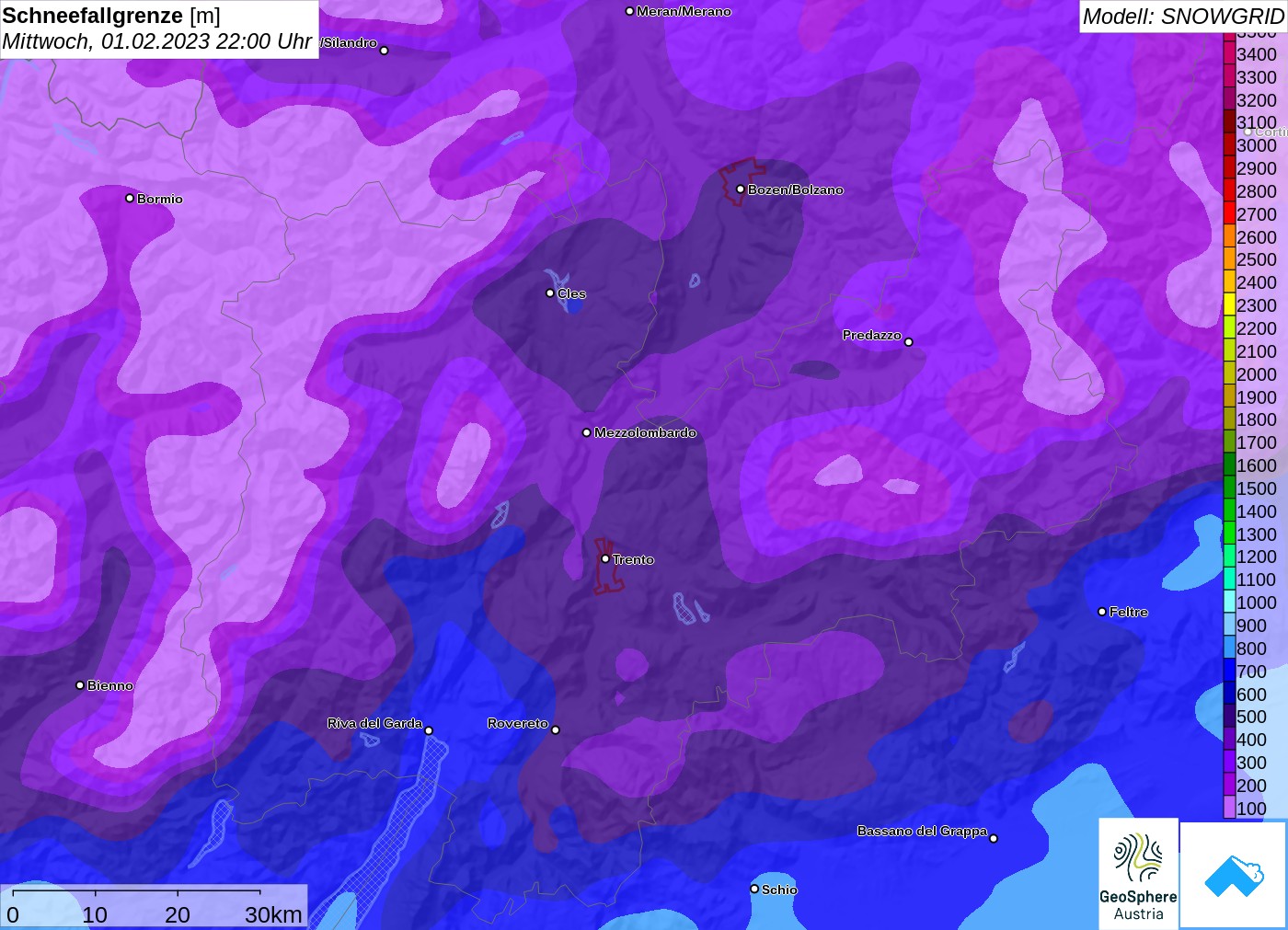Click the 'Riva del Garda' name label

pos(374,723)
